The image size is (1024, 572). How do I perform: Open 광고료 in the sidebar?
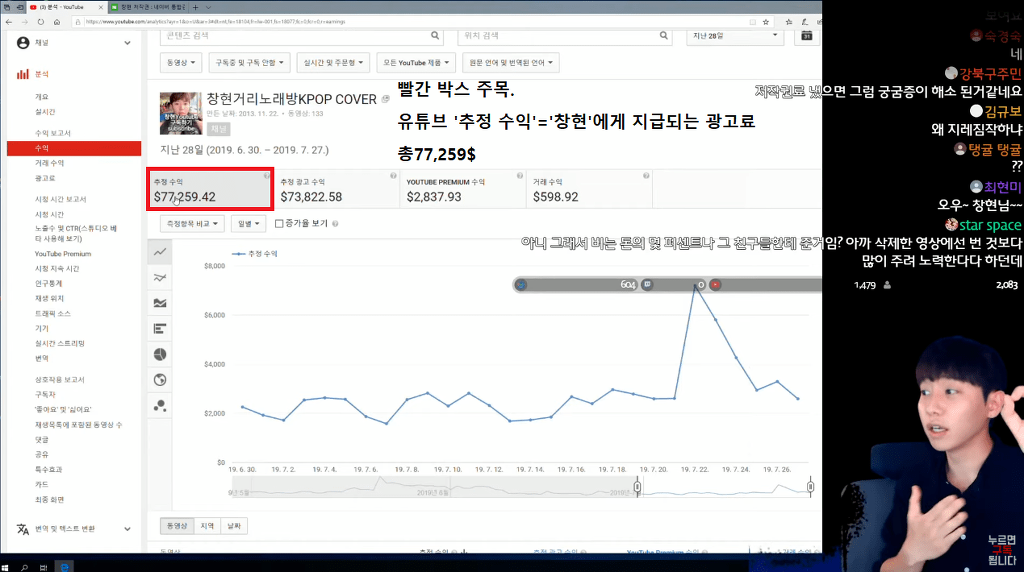pos(45,177)
